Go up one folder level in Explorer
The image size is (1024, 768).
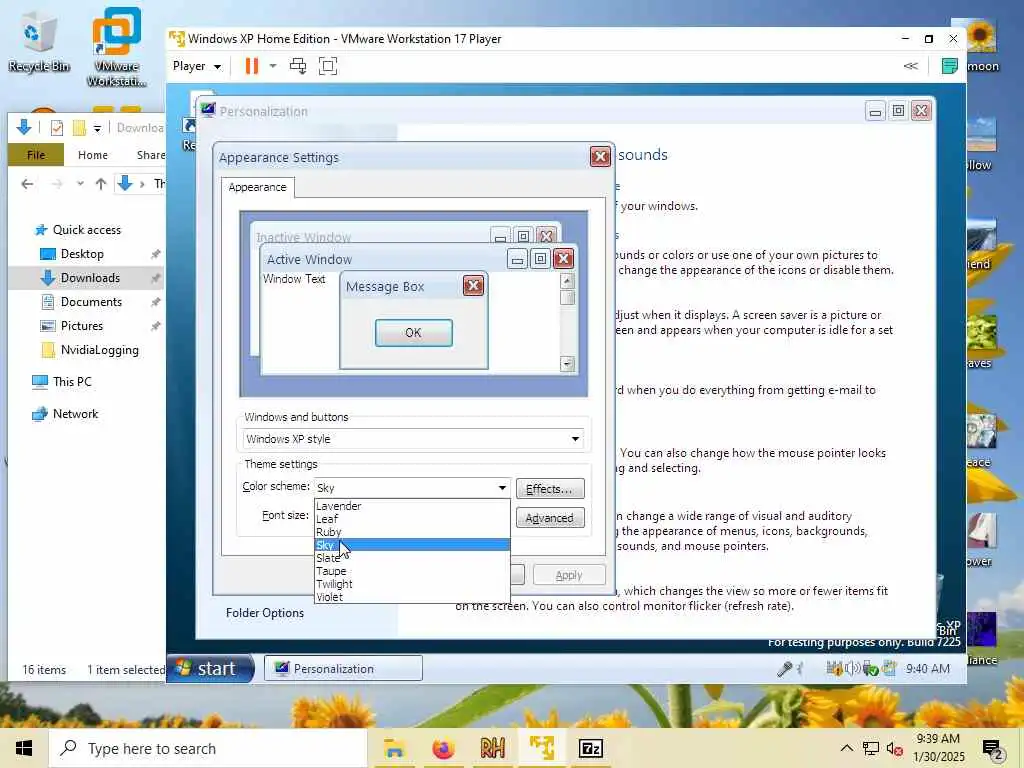pos(101,184)
